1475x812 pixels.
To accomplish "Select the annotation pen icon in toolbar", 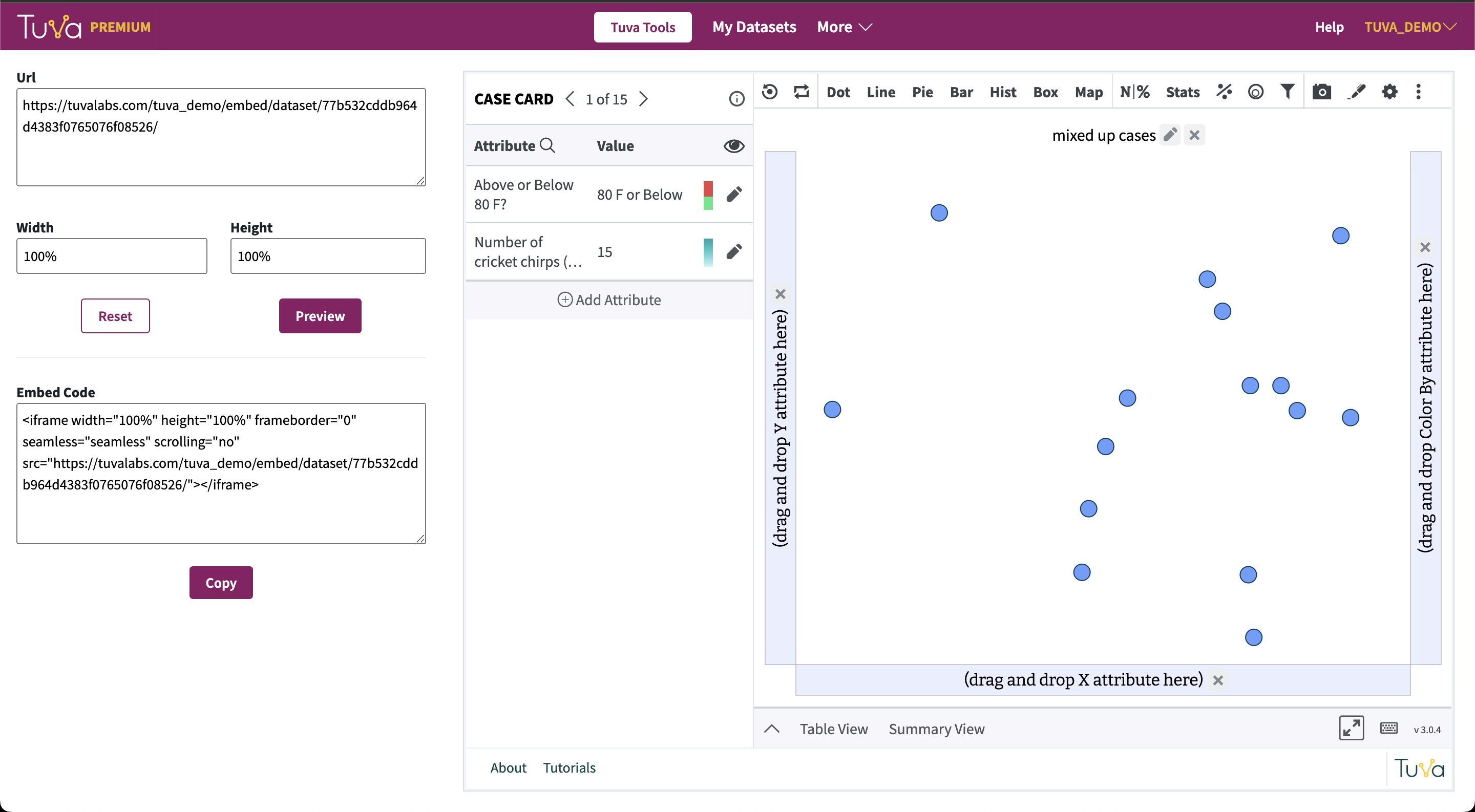I will [1357, 92].
